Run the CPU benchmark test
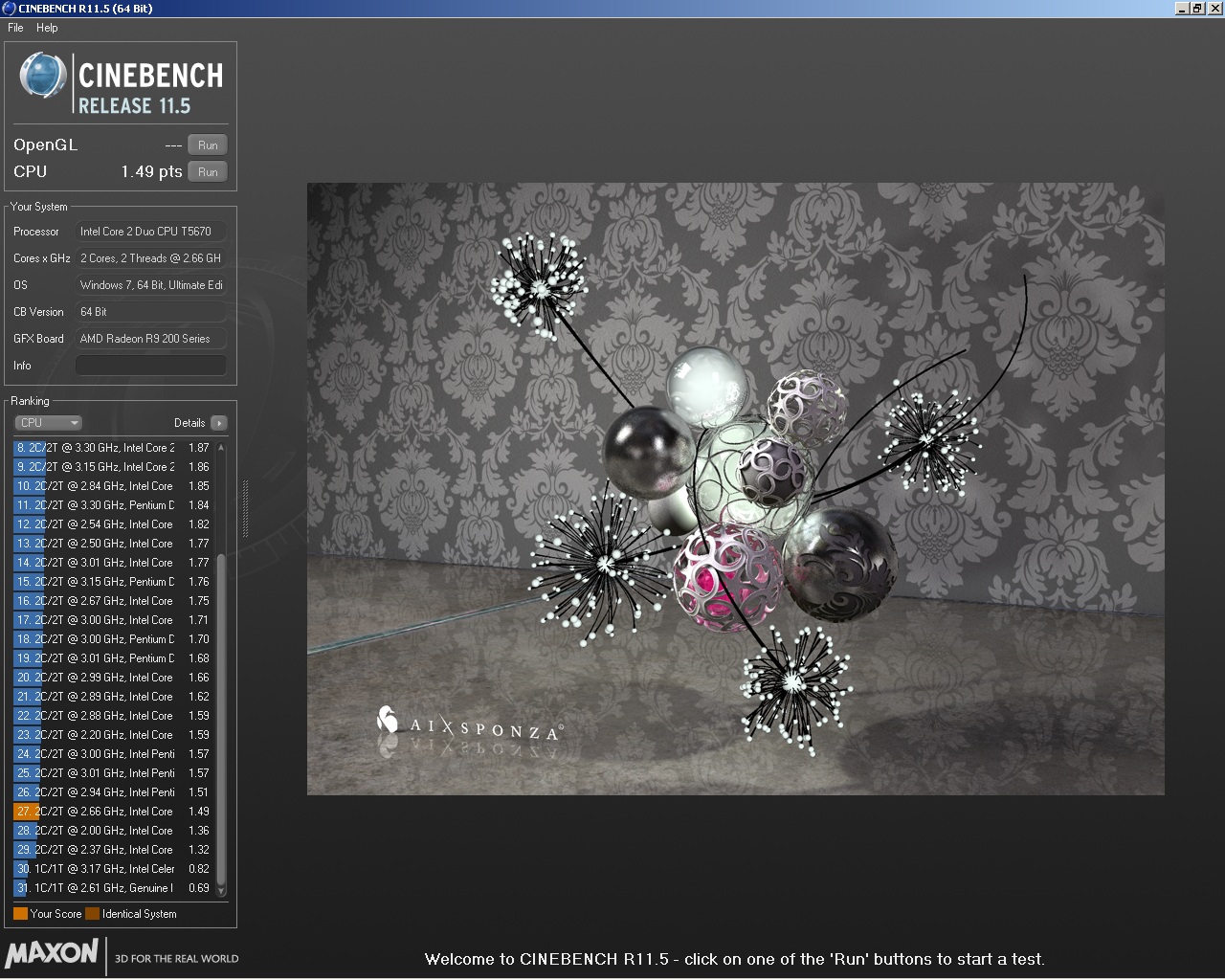 pyautogui.click(x=208, y=172)
